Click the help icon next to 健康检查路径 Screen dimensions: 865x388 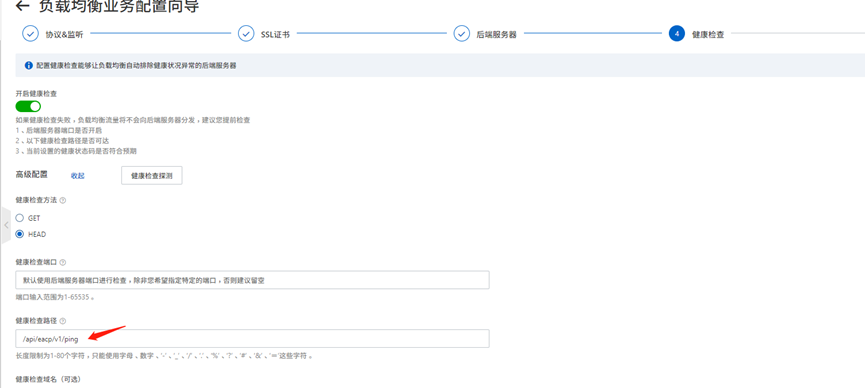(62, 321)
